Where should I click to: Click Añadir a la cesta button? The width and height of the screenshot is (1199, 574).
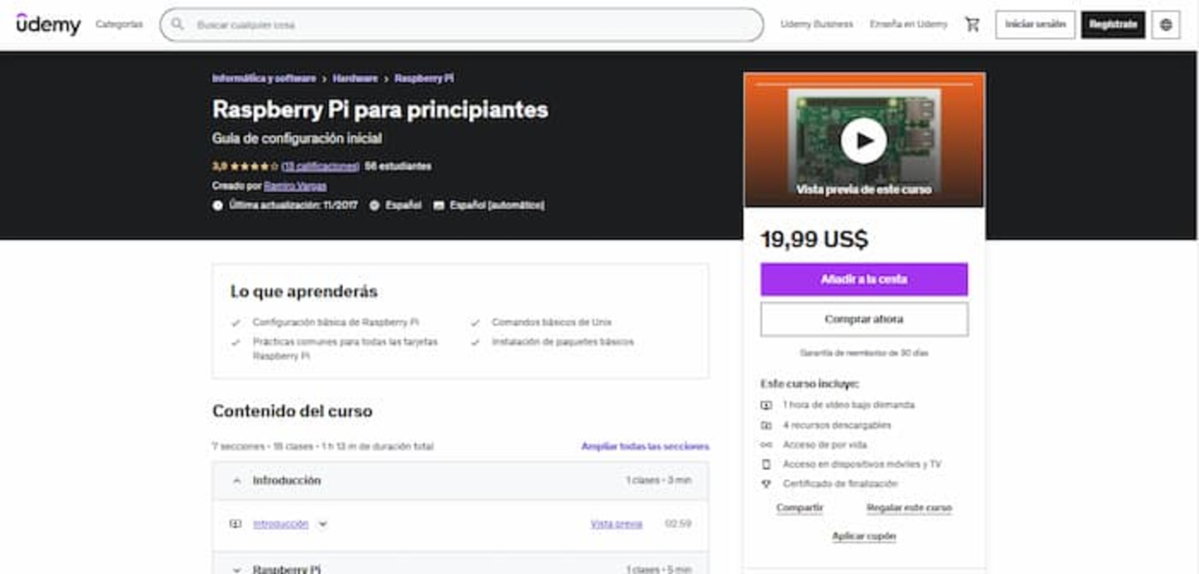tap(864, 279)
